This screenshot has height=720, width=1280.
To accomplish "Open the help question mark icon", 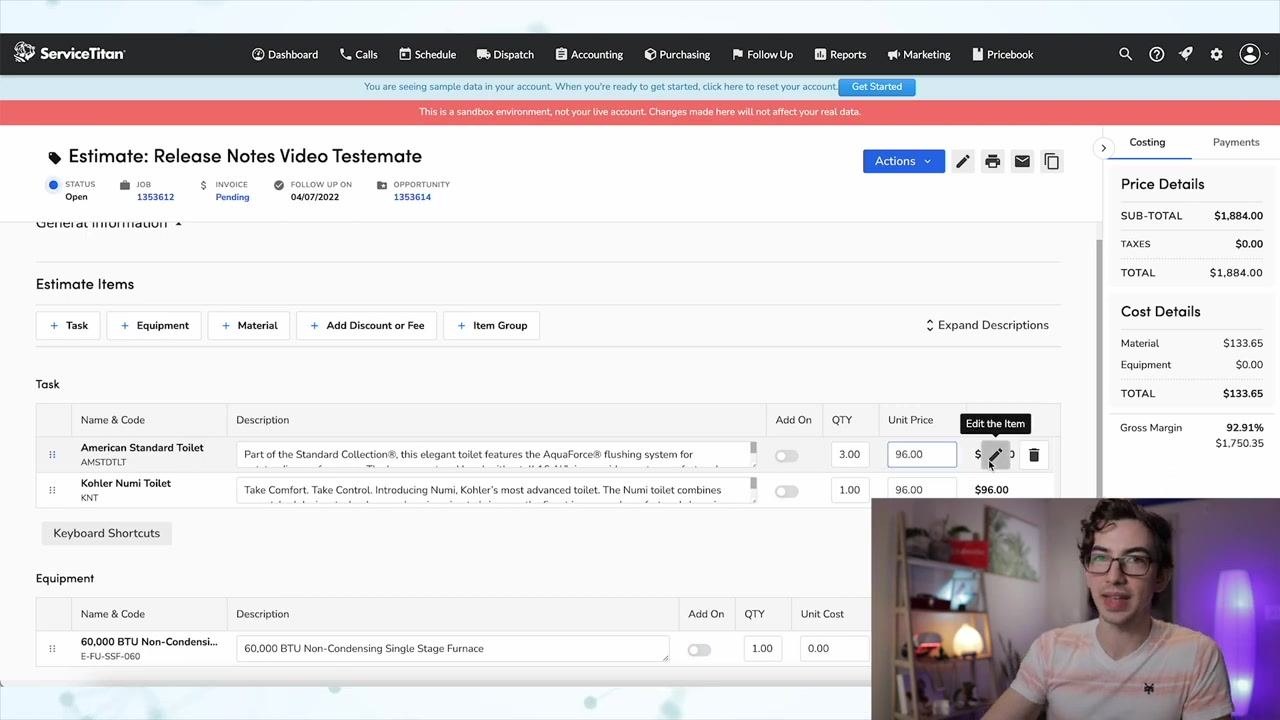I will [x=1156, y=54].
